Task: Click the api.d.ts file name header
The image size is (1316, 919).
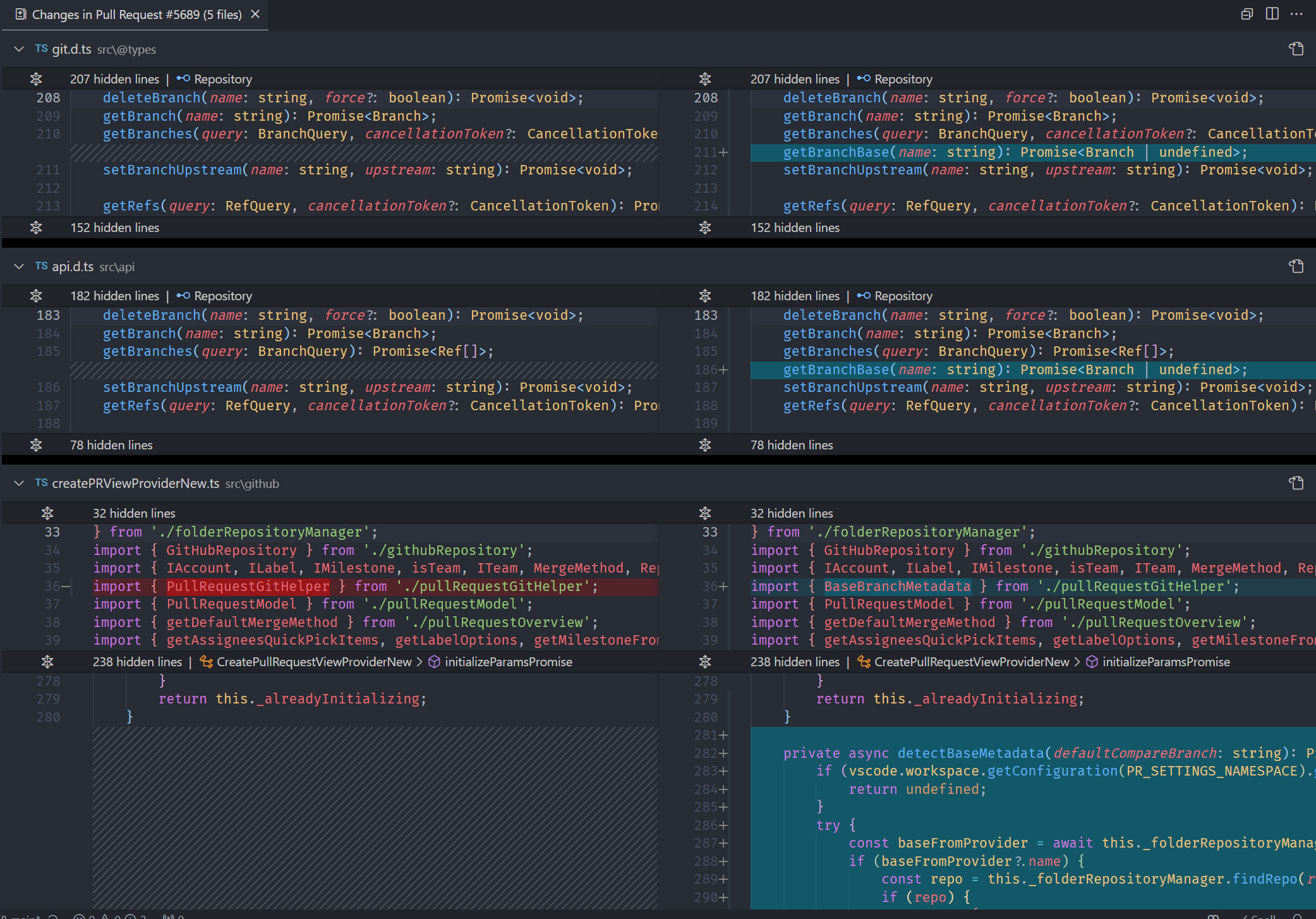Action: 73,267
